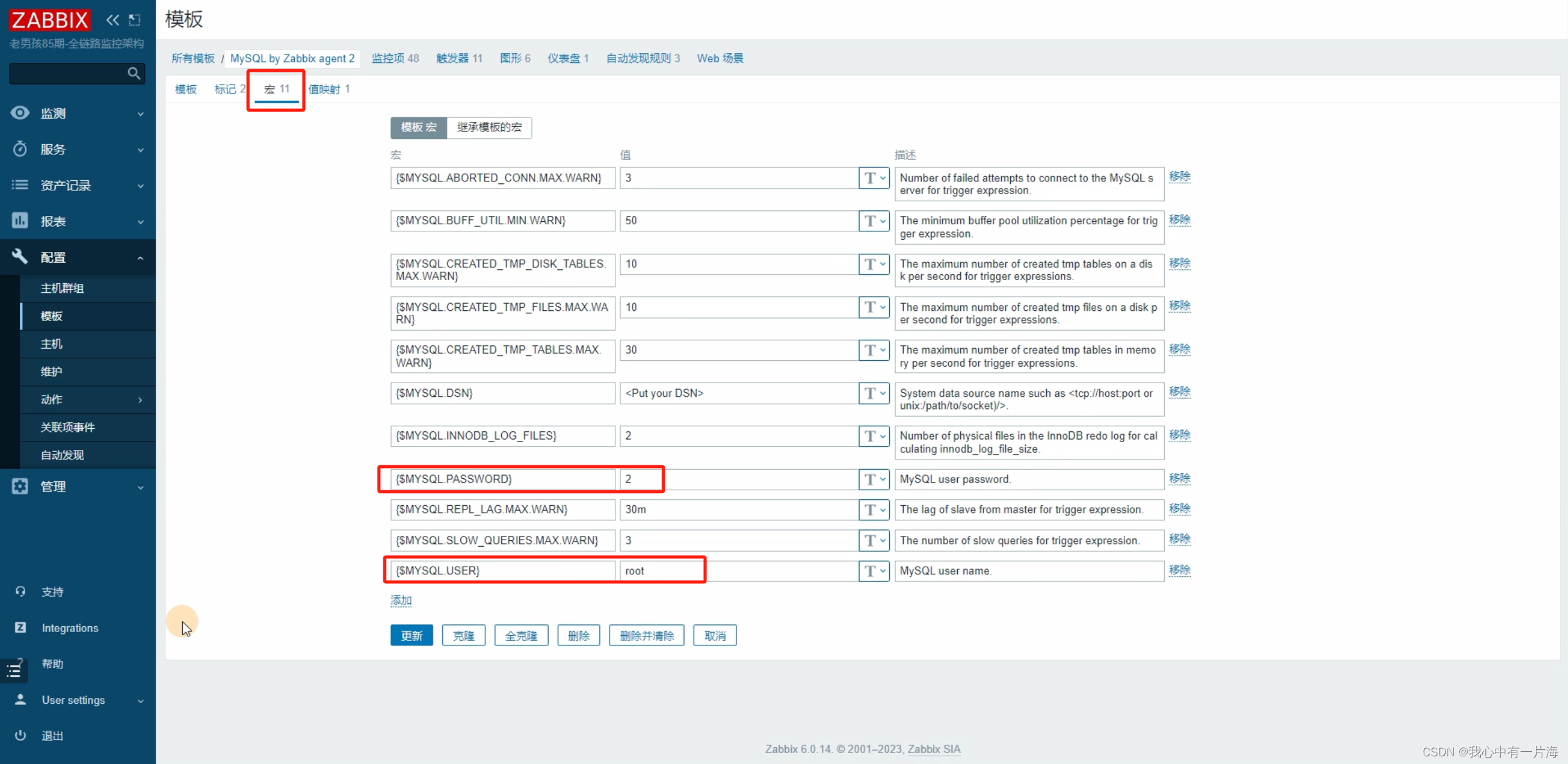Open type dropdown for MYSQL.USER value
1568x764 pixels.
(874, 570)
